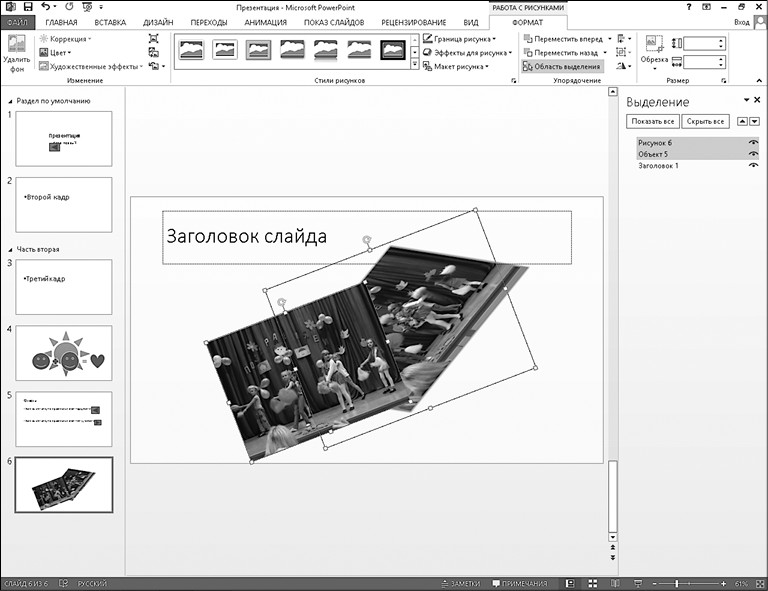Viewport: 768px width, 591px height.
Task: Click the Save icon in quick access toolbar
Action: (x=27, y=7)
